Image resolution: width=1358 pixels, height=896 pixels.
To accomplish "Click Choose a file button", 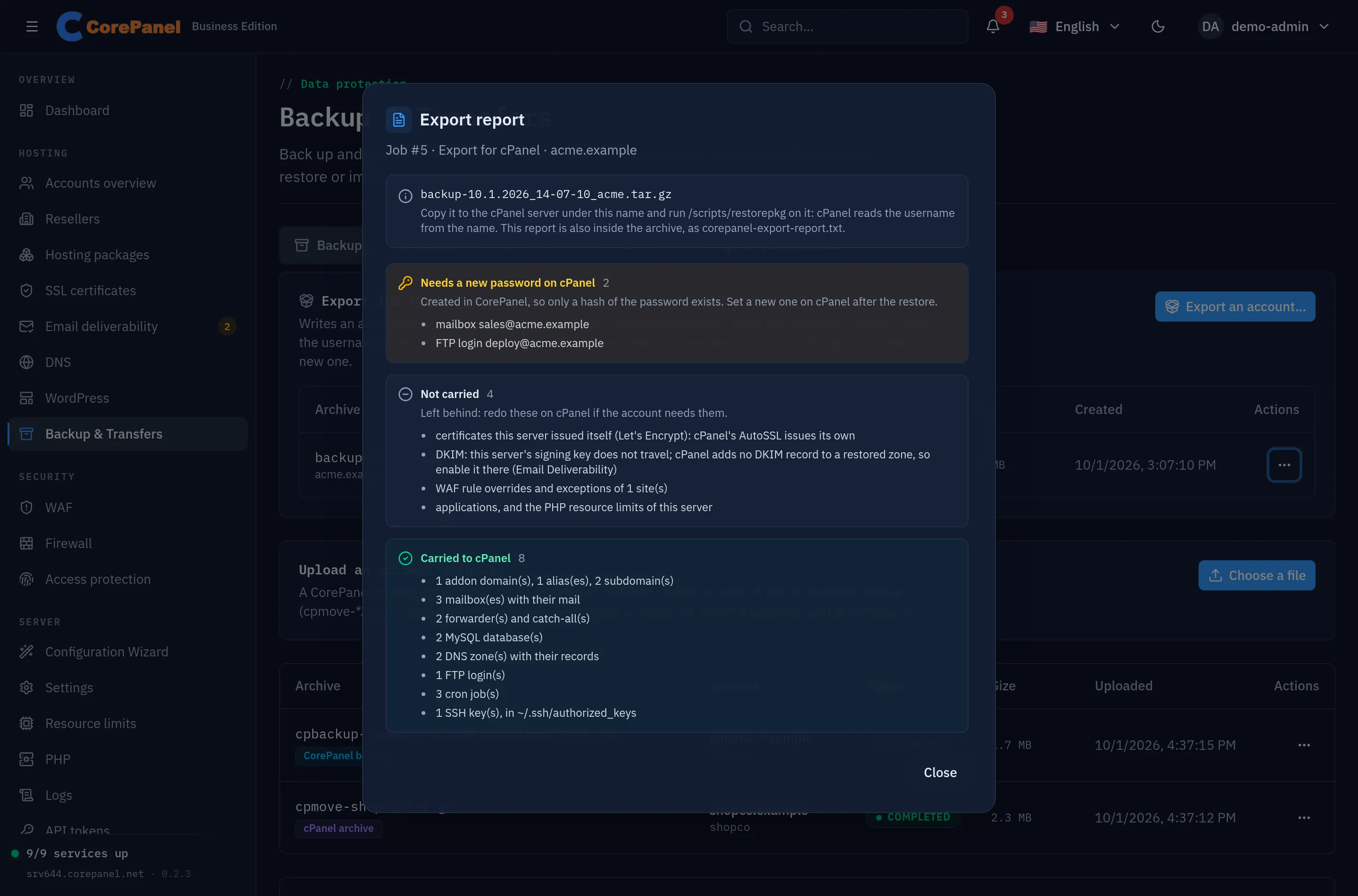I will coord(1256,575).
